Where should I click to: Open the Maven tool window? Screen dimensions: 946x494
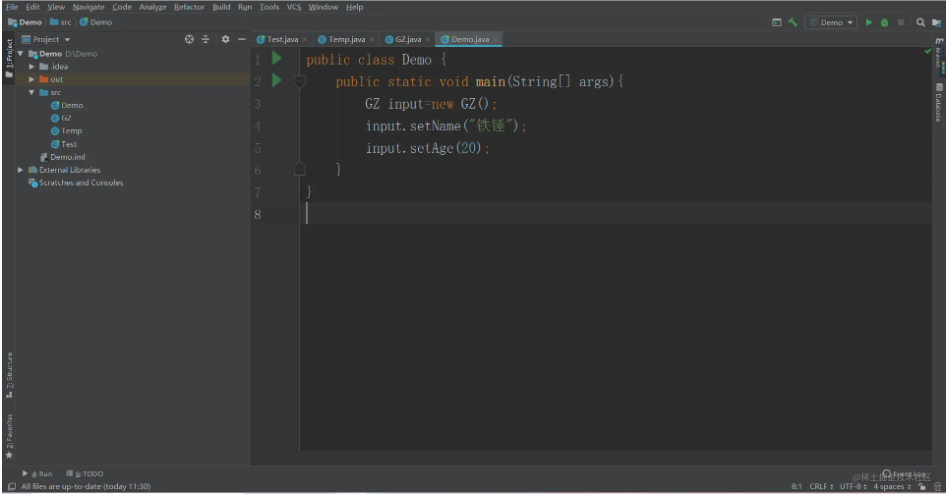click(x=939, y=55)
